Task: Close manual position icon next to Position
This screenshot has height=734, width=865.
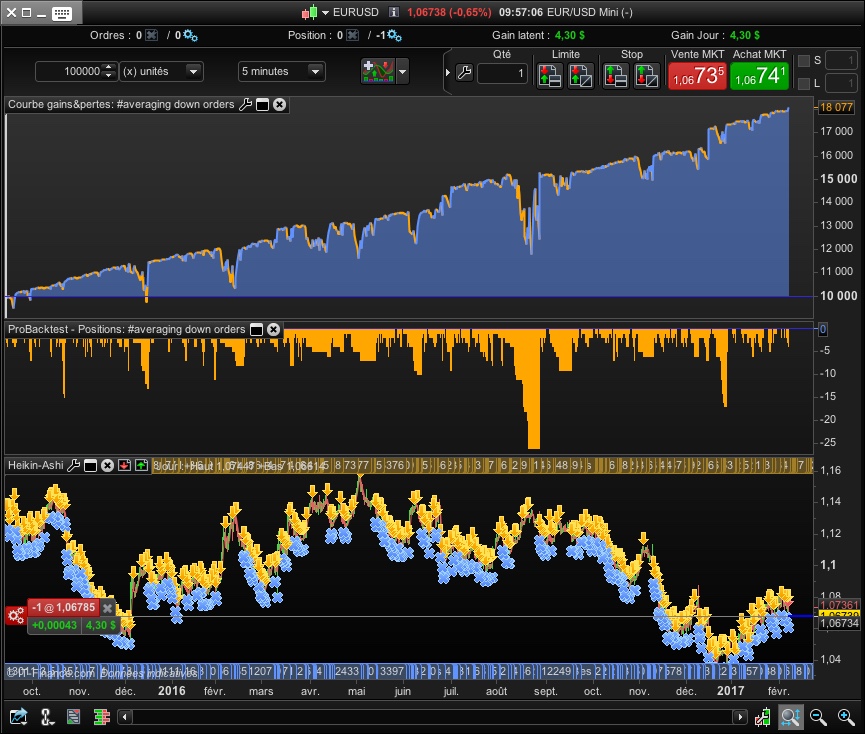Action: [x=352, y=35]
